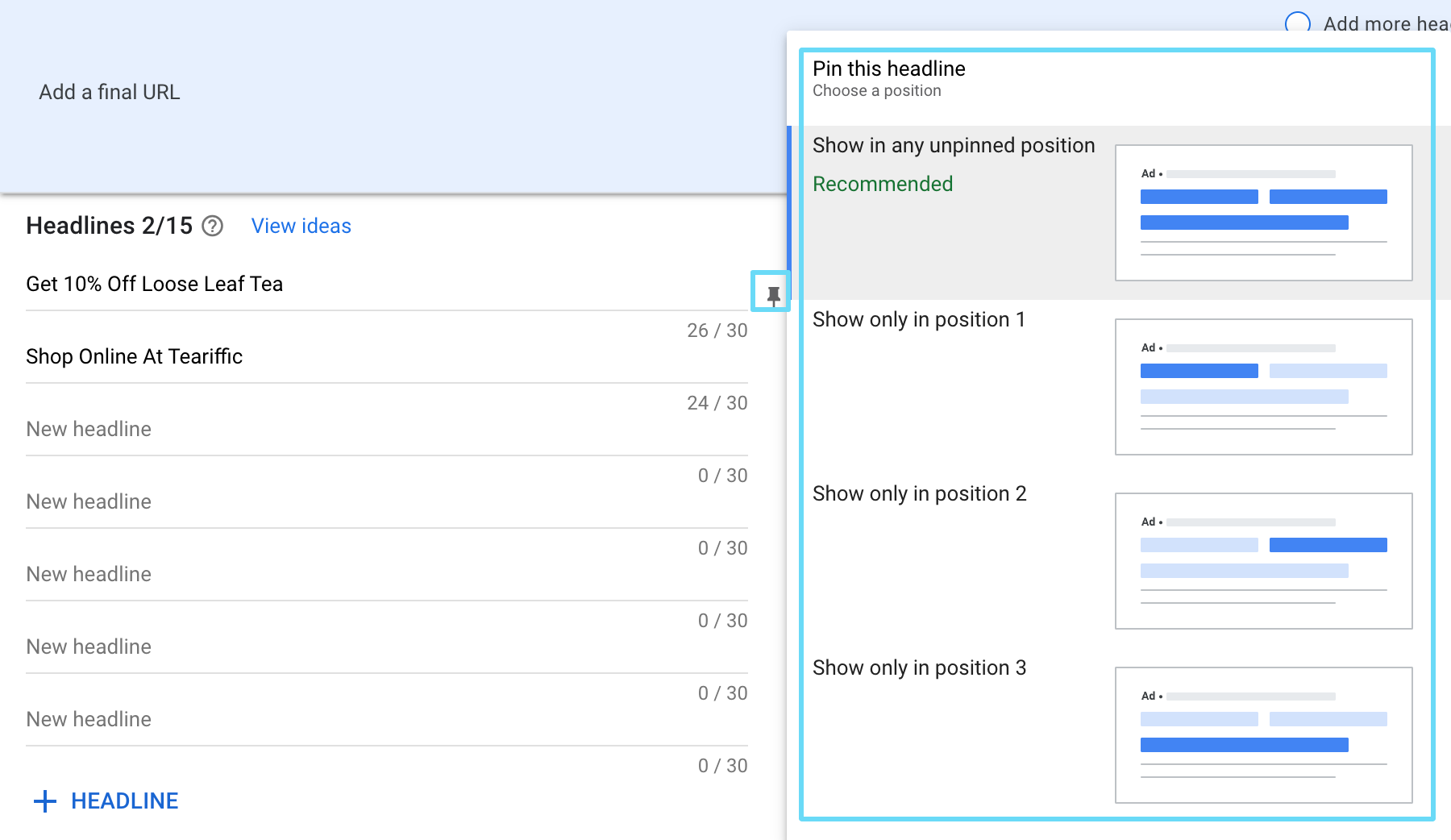Open the View ideas link
The width and height of the screenshot is (1451, 840).
tap(301, 226)
